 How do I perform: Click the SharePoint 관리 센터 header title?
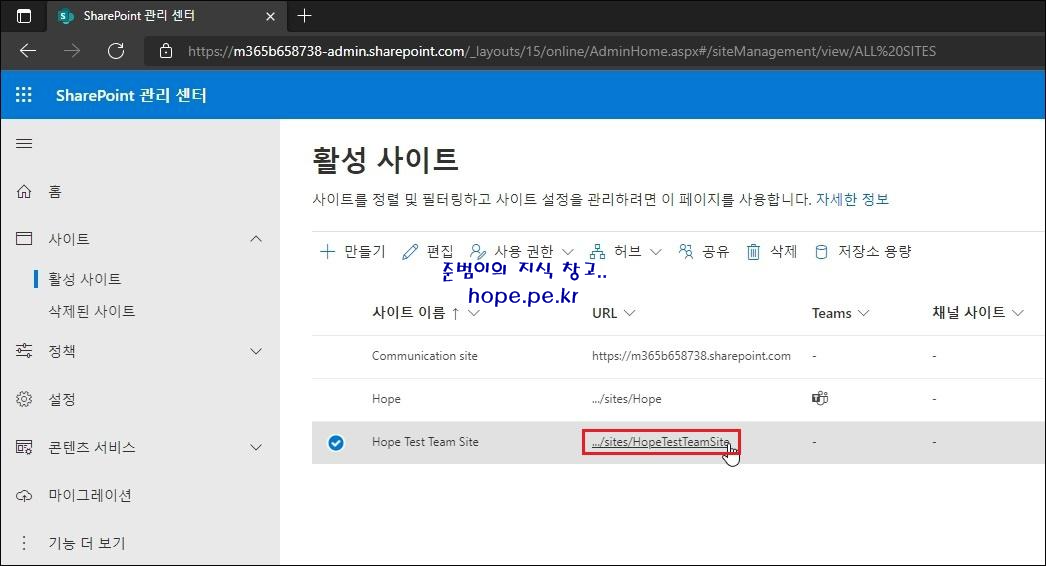(x=131, y=95)
